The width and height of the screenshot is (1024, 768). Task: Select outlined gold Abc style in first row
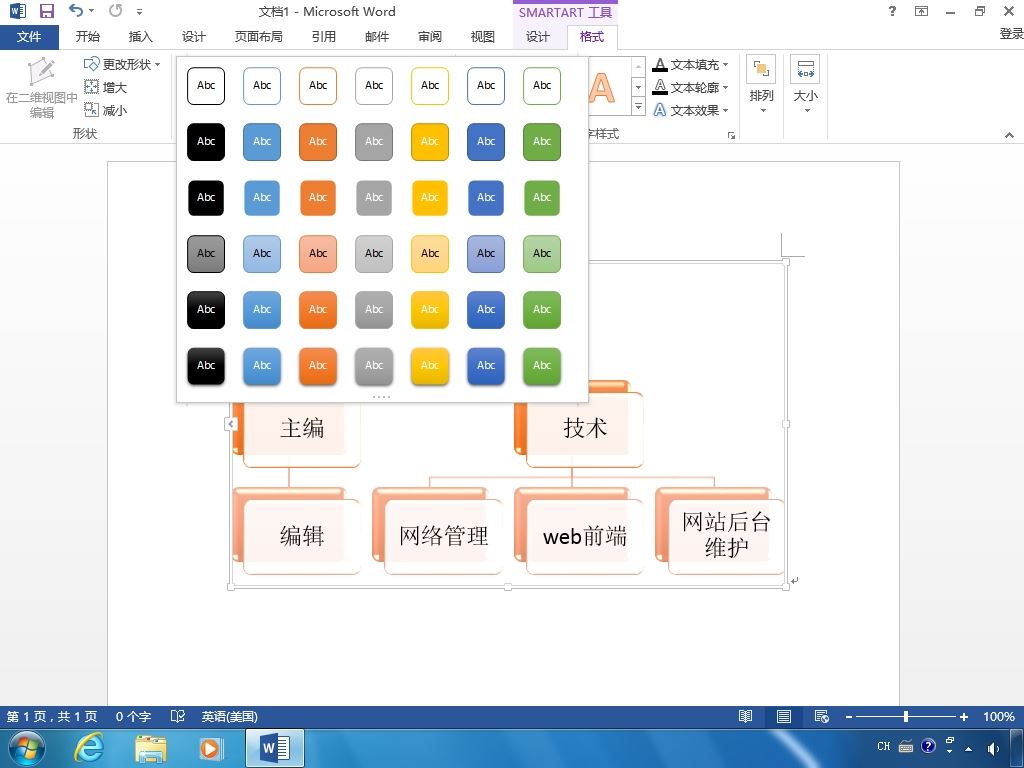click(430, 86)
